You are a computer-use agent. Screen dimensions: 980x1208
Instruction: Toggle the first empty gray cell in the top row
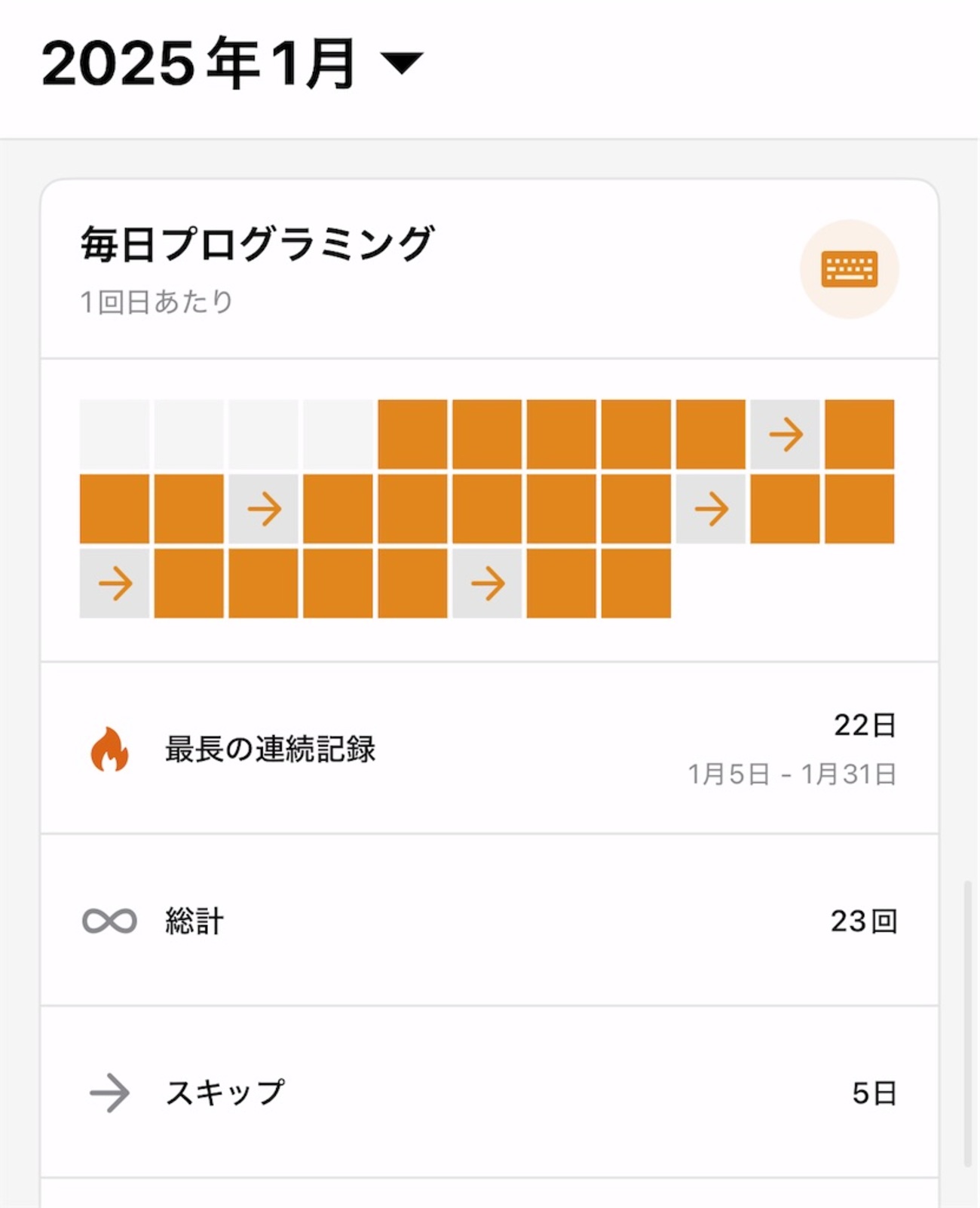point(115,435)
